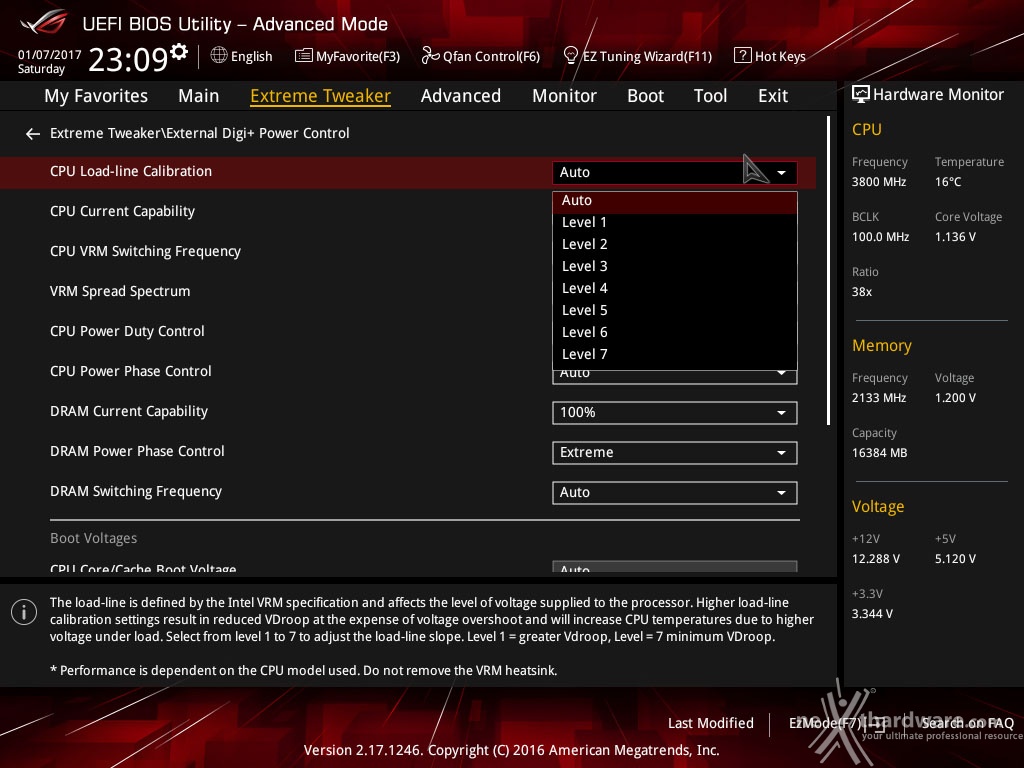The image size is (1024, 768).
Task: Click the 23:09 clock display
Action: [128, 59]
